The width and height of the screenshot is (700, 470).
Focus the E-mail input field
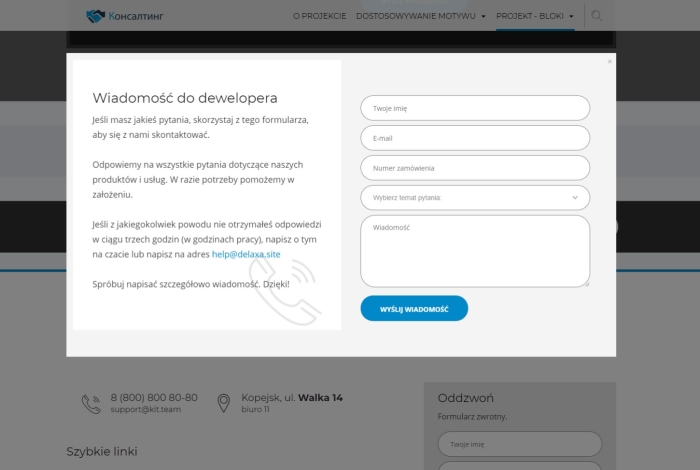pos(475,138)
